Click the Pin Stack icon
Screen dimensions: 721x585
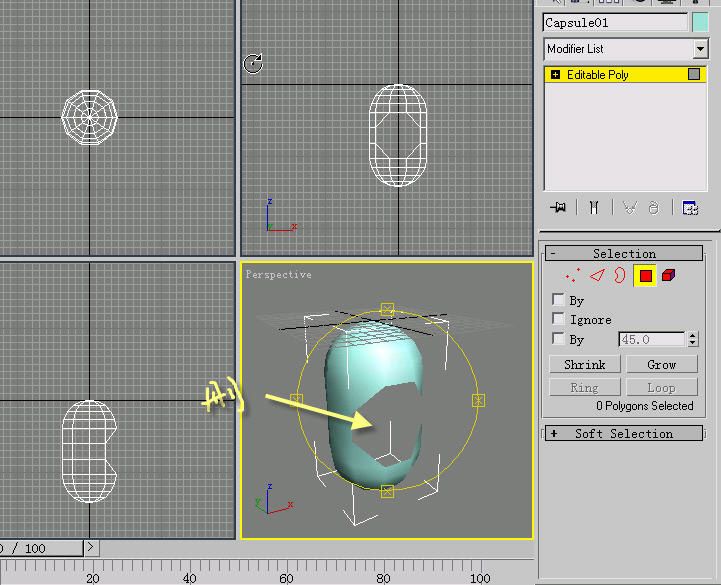pyautogui.click(x=558, y=207)
